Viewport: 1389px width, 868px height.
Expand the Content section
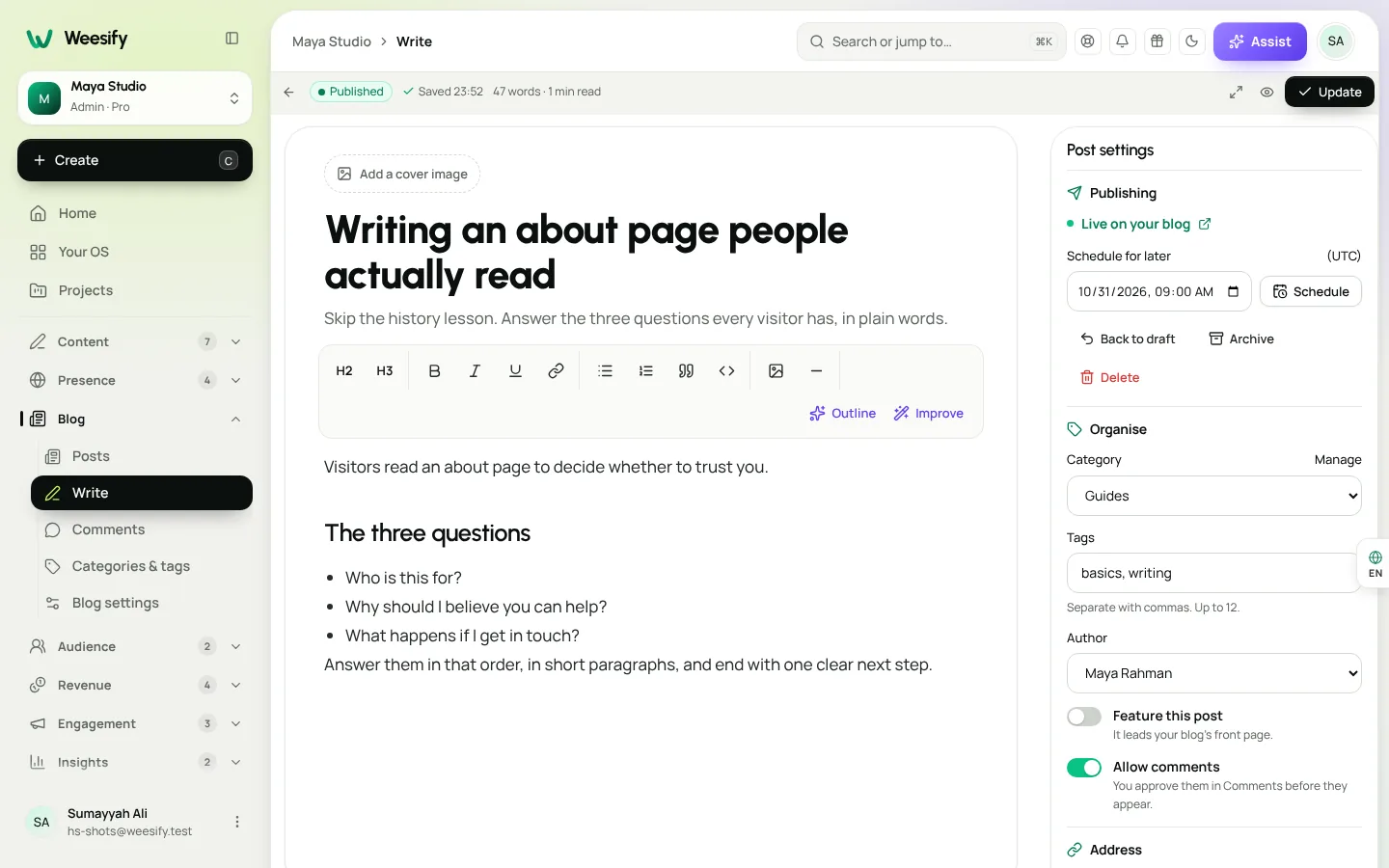tap(135, 341)
